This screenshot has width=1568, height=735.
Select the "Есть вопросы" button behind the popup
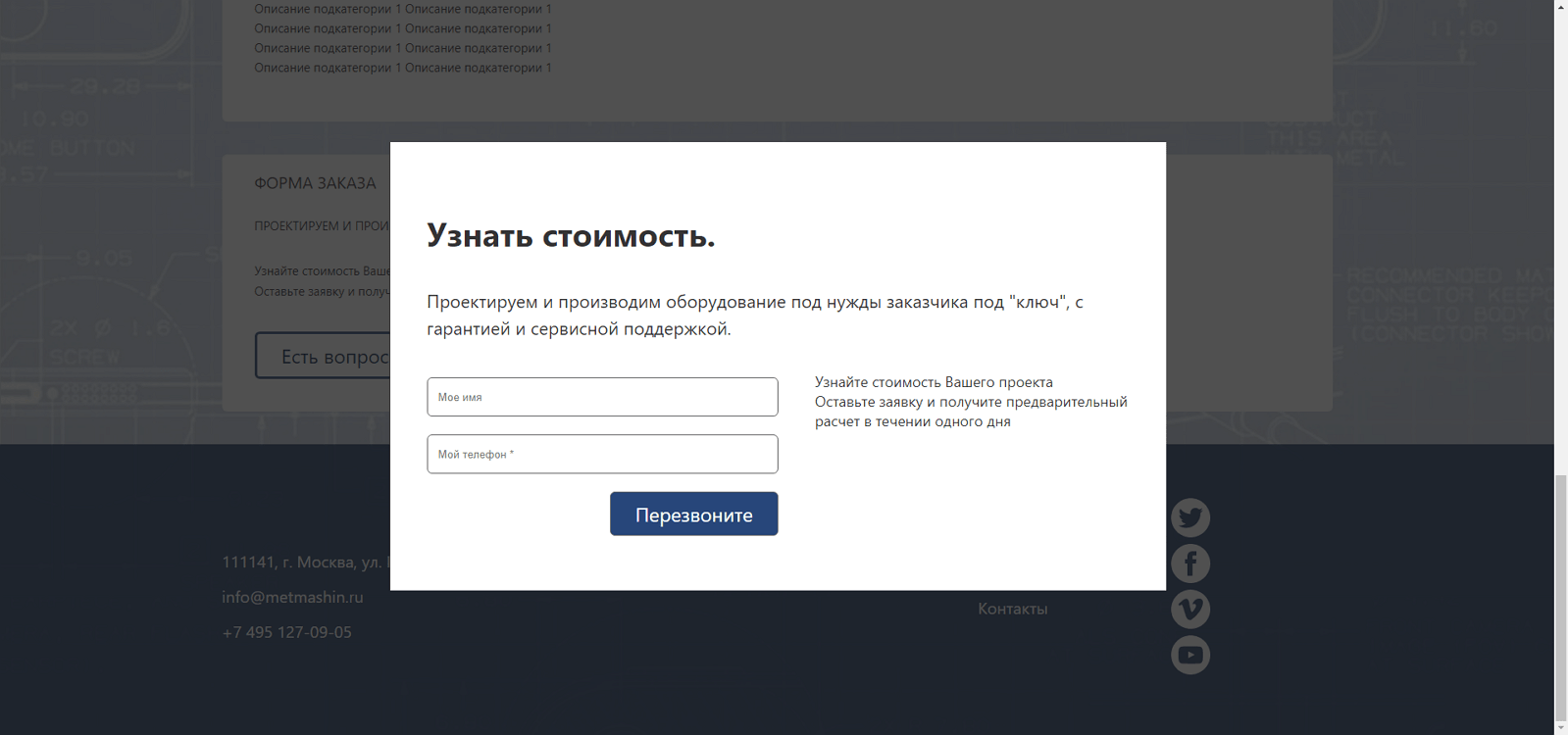[324, 356]
